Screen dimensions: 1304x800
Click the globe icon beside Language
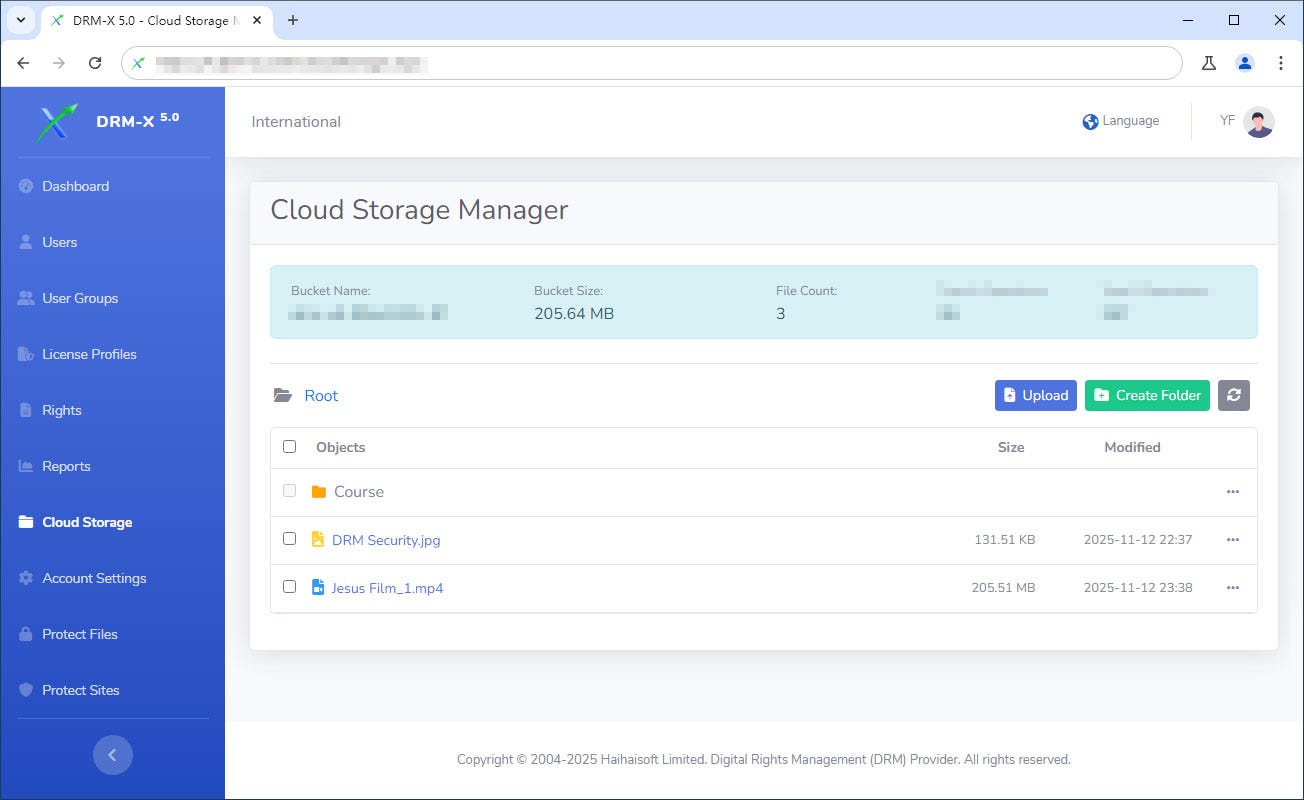(1090, 122)
